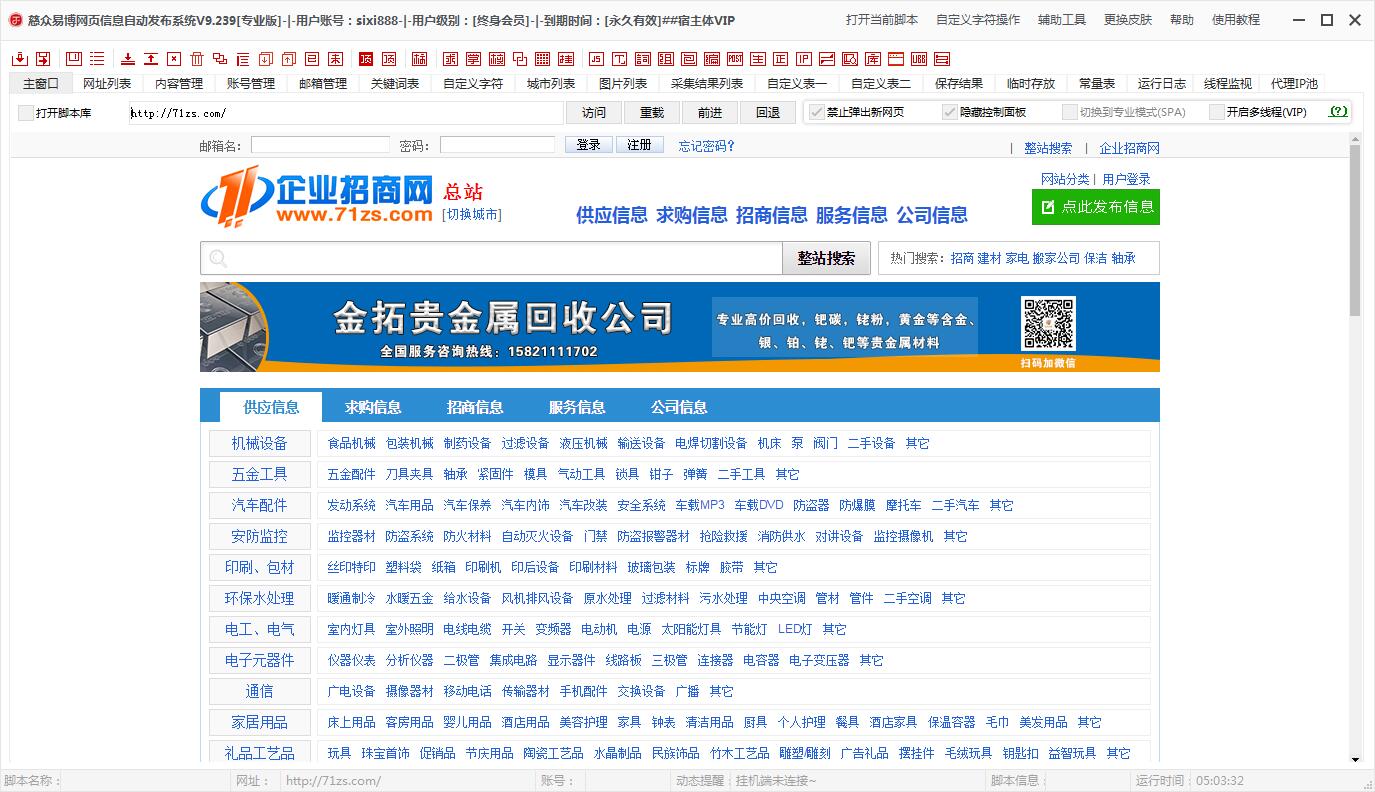Viewport: 1375px width, 792px height.
Task: Click the JS script toolbar icon
Action: click(597, 59)
